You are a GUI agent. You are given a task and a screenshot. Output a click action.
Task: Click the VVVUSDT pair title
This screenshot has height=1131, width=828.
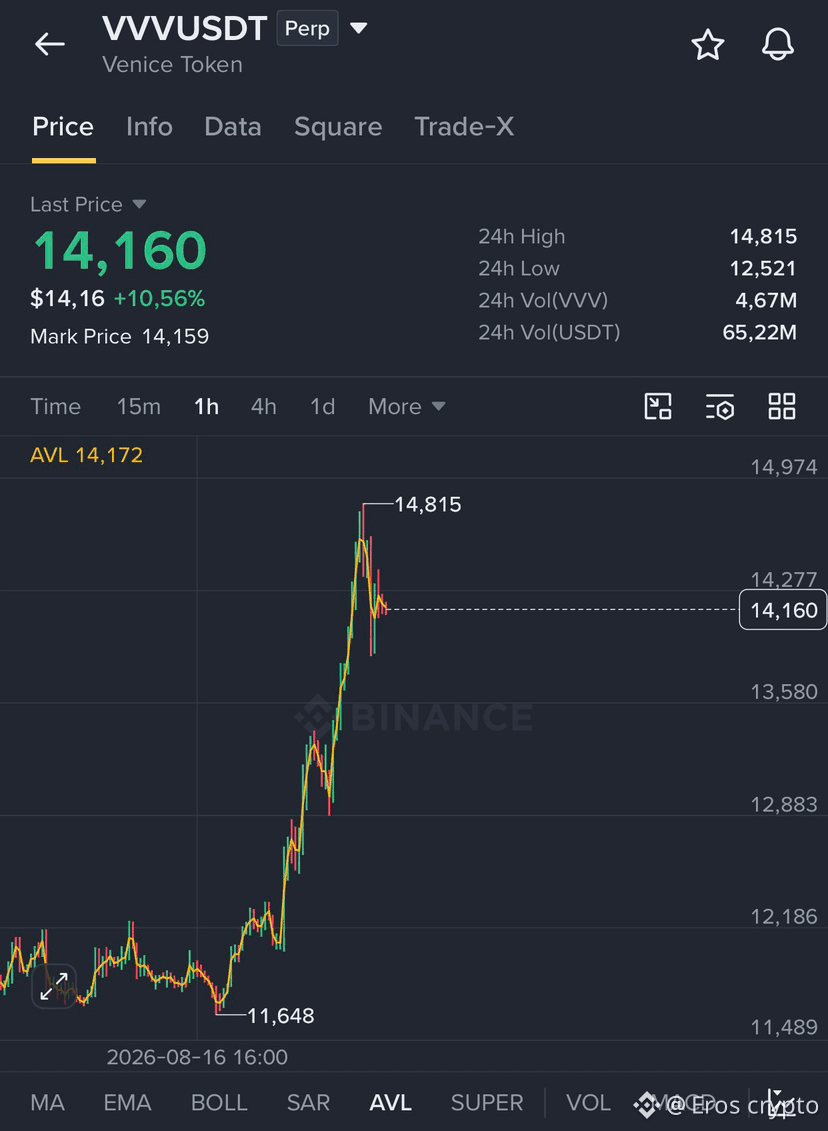pos(185,29)
